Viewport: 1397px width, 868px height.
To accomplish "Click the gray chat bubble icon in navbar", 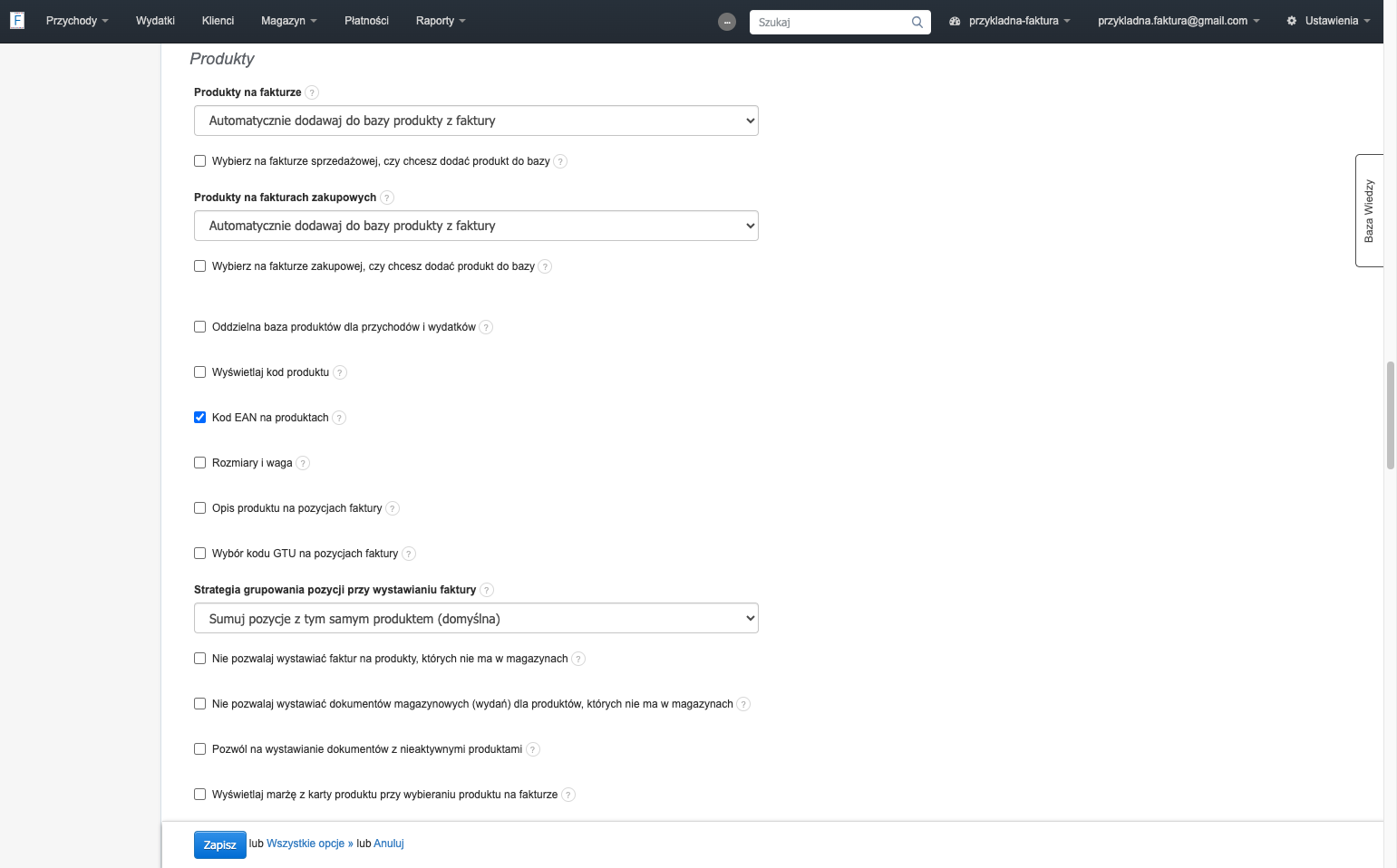I will 727,22.
